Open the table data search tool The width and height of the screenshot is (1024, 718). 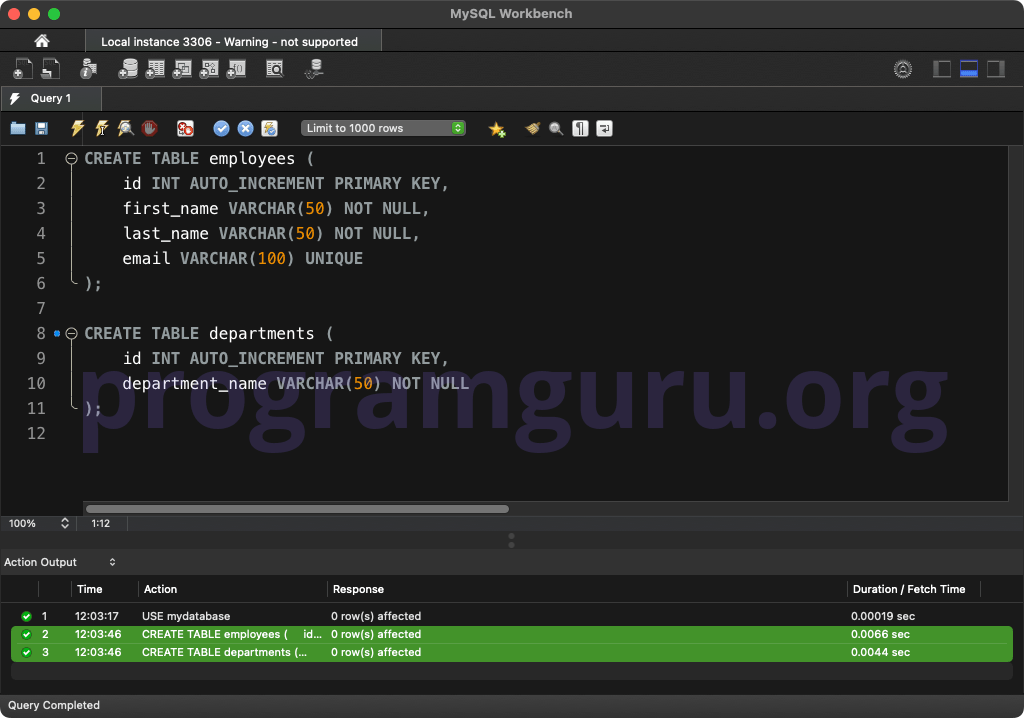click(275, 68)
